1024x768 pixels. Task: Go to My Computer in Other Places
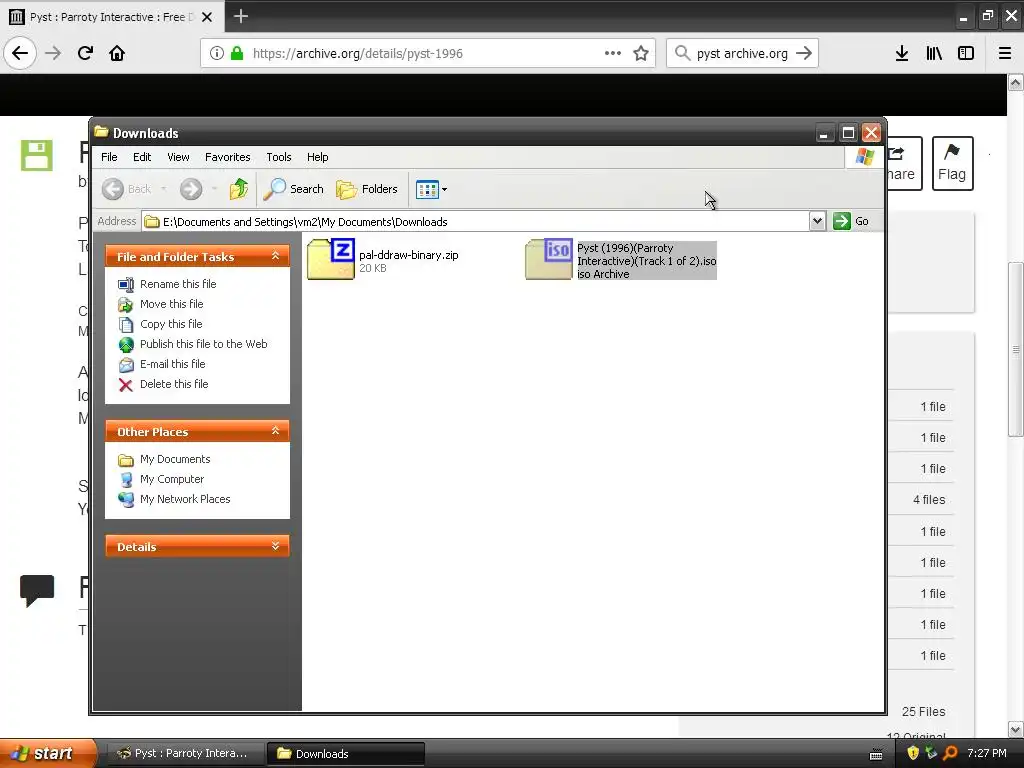coord(172,479)
